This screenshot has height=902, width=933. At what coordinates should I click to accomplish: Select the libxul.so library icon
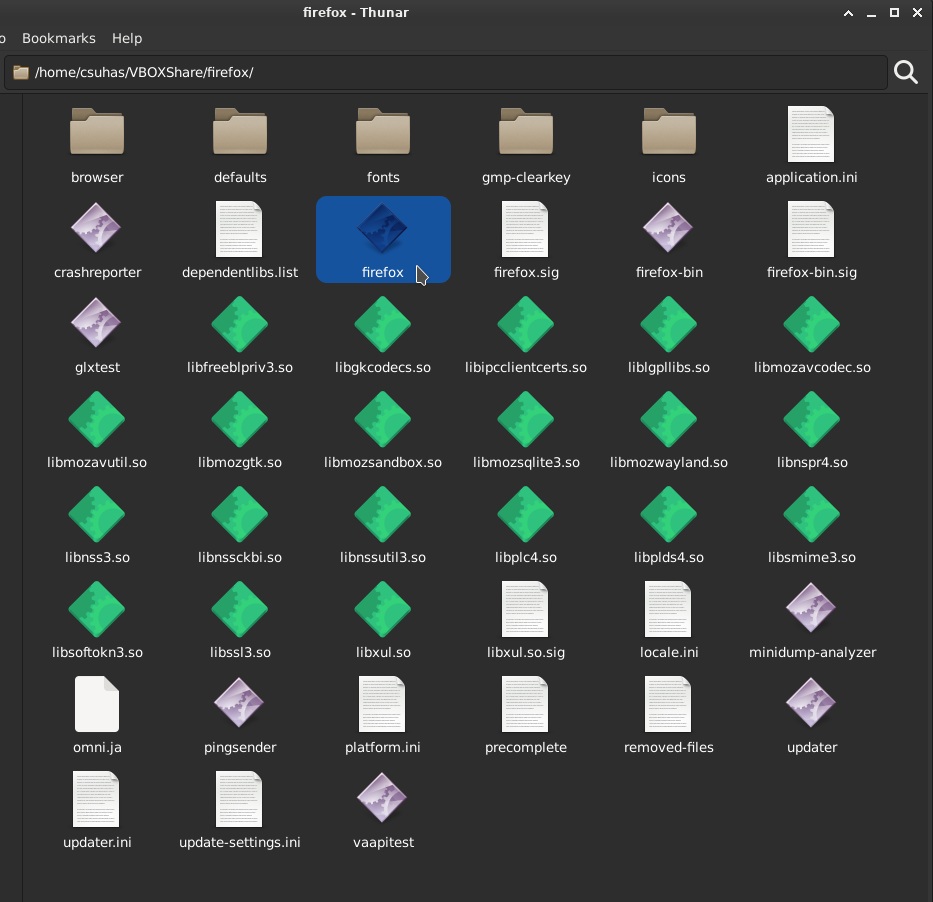pyautogui.click(x=383, y=610)
